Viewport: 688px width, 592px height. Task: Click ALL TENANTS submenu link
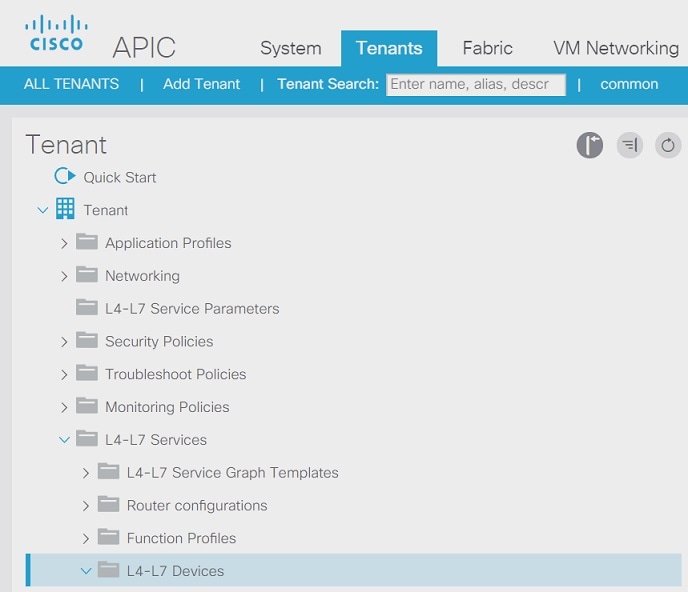click(x=71, y=84)
